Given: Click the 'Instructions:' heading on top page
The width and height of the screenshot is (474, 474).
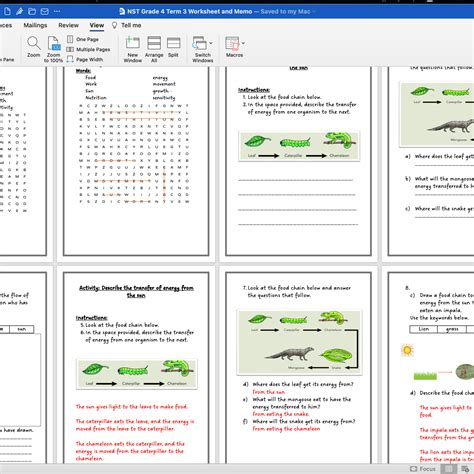Looking at the screenshot, I should (x=254, y=90).
